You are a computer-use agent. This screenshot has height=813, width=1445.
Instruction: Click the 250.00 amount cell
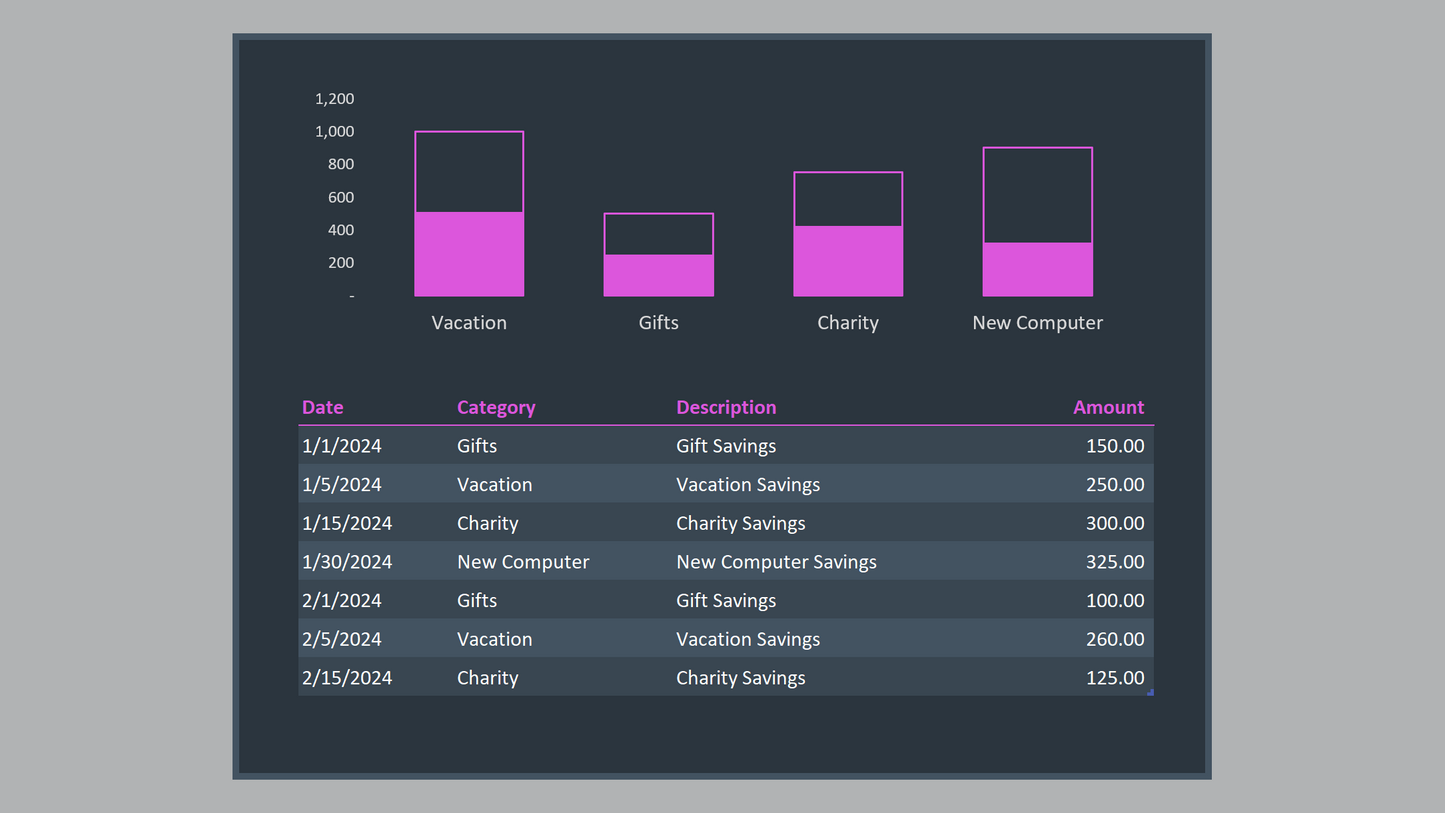point(1115,485)
